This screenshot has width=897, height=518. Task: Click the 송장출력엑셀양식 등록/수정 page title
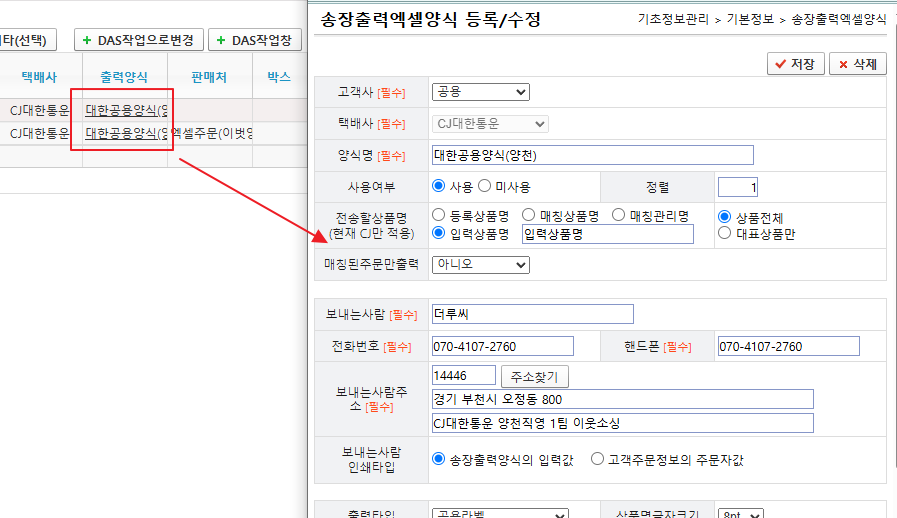click(430, 20)
